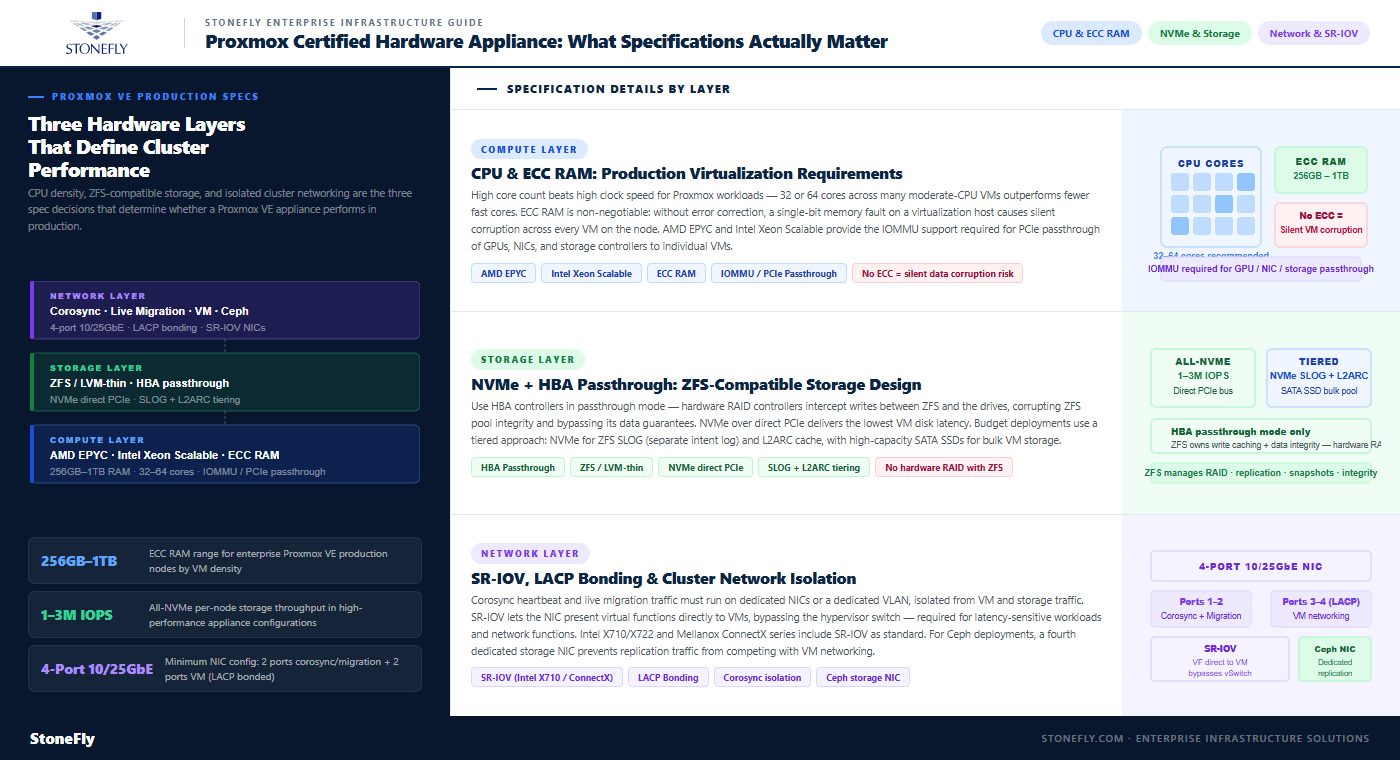1400x760 pixels.
Task: Click the Ports 1–2 Corosync + Migration box
Action: (1202, 609)
